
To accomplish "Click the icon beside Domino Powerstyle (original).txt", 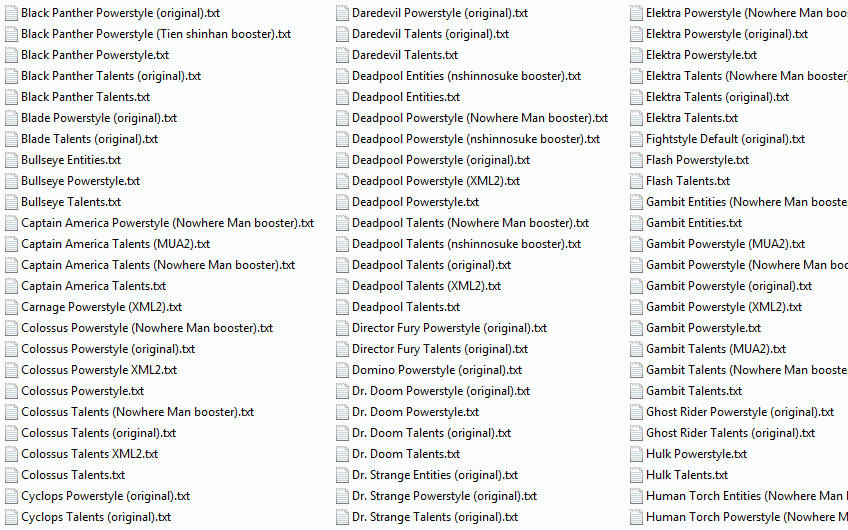I will [x=342, y=370].
